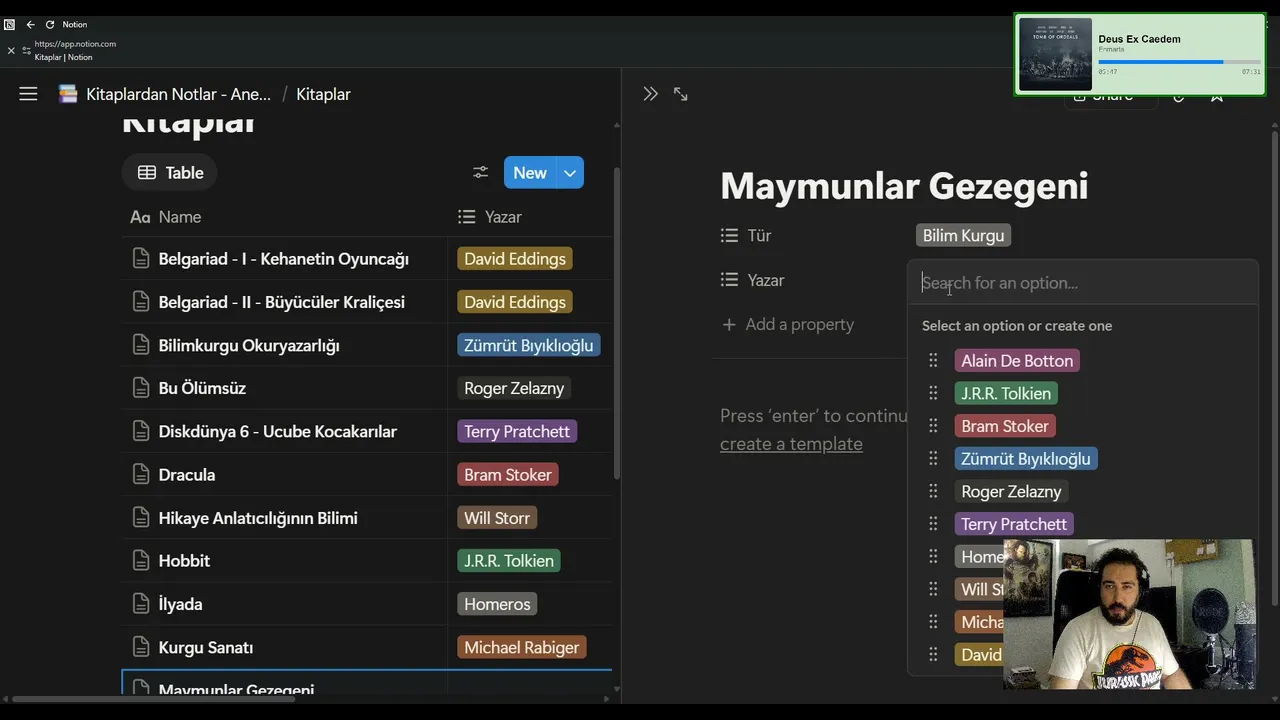Click the Deus Ex Caedem track title
Screen dimensions: 1280x720
point(1139,39)
